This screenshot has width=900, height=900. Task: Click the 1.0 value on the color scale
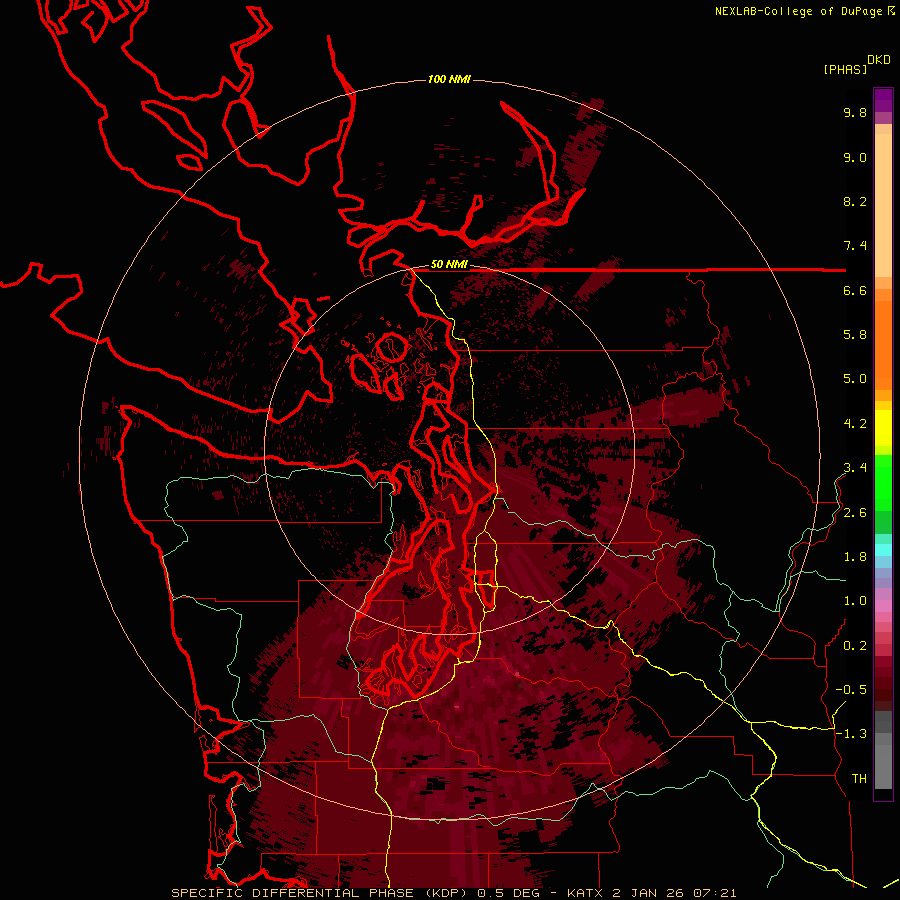point(855,601)
